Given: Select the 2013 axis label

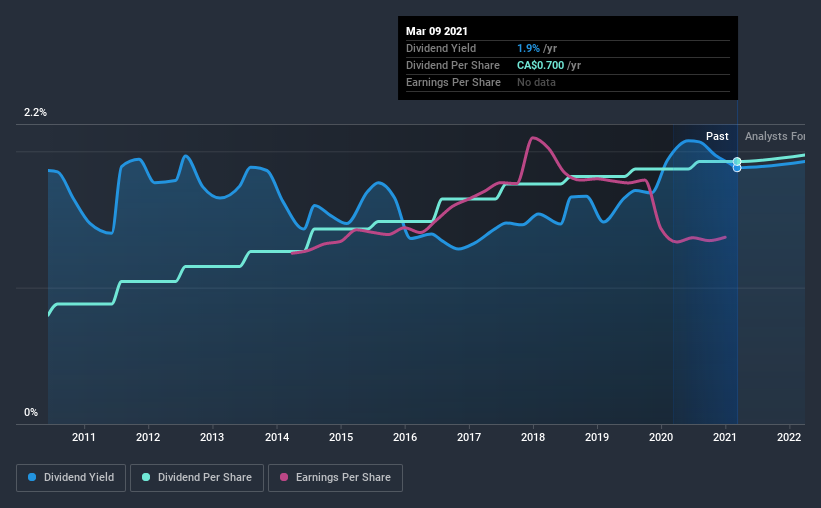Looking at the screenshot, I should tap(212, 437).
